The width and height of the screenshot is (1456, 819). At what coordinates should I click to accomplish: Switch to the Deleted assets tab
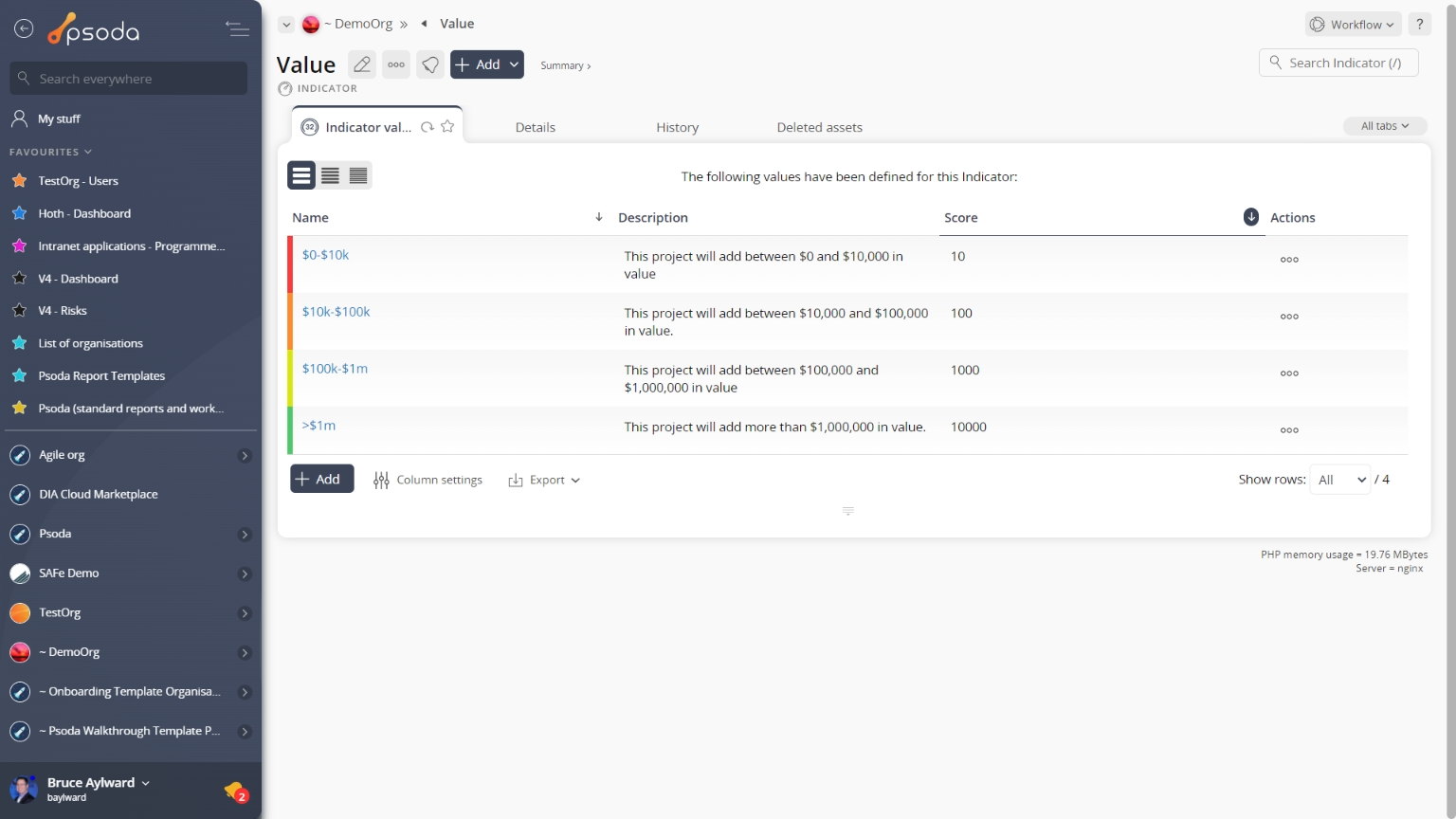820,127
